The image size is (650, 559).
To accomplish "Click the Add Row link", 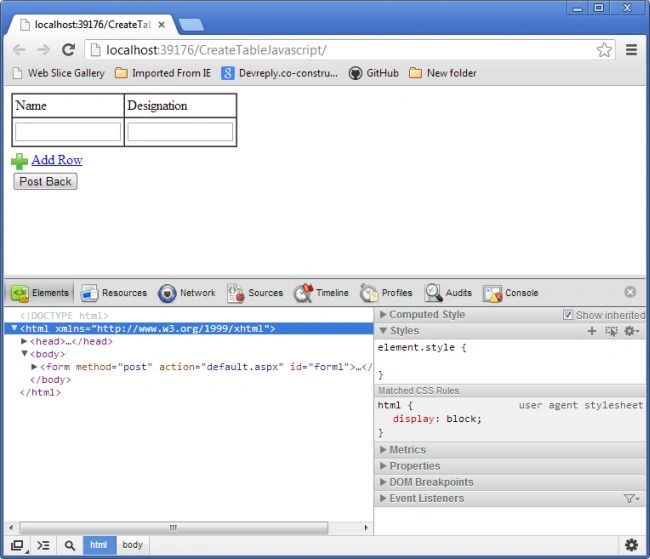I will point(57,160).
